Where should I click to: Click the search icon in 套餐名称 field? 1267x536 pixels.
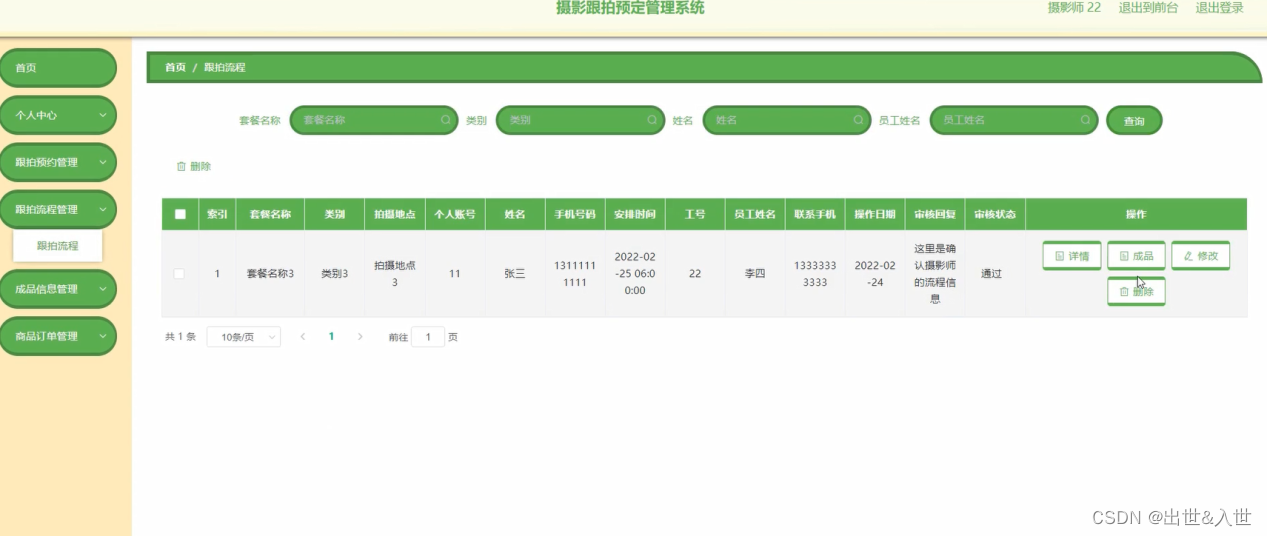pyautogui.click(x=446, y=120)
